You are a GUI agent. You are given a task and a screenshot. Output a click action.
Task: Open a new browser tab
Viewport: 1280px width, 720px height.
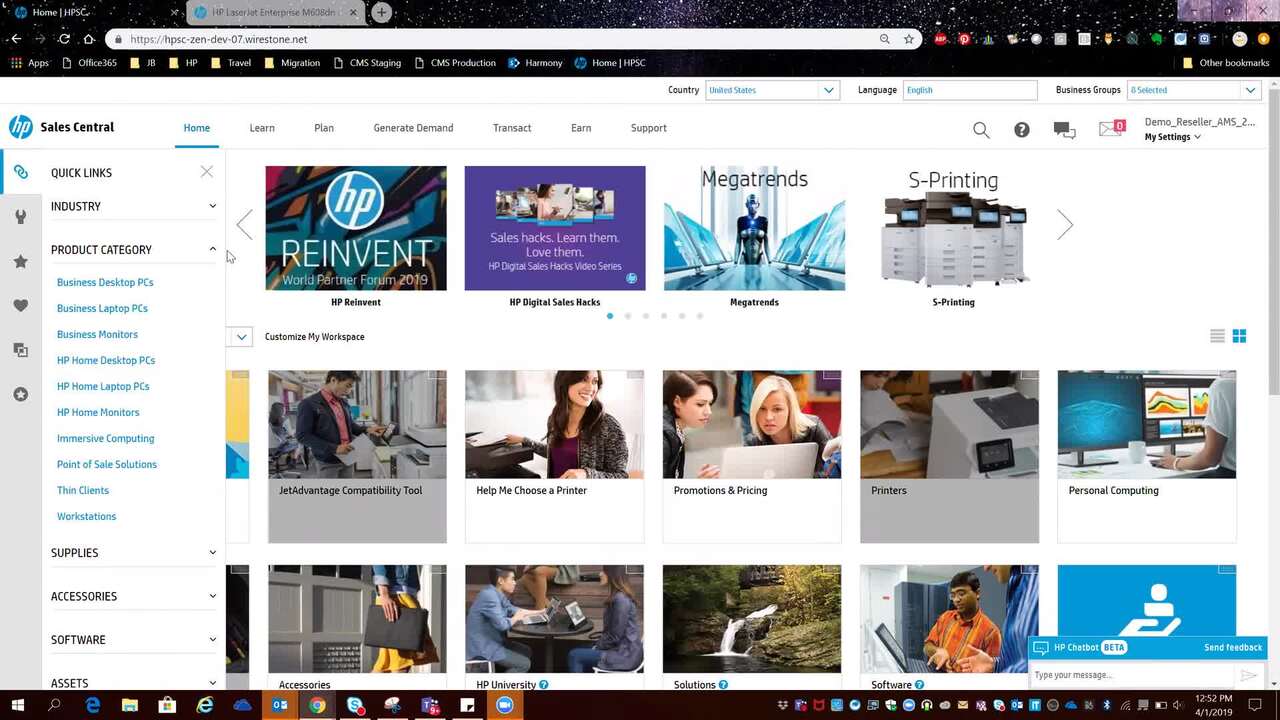click(381, 13)
